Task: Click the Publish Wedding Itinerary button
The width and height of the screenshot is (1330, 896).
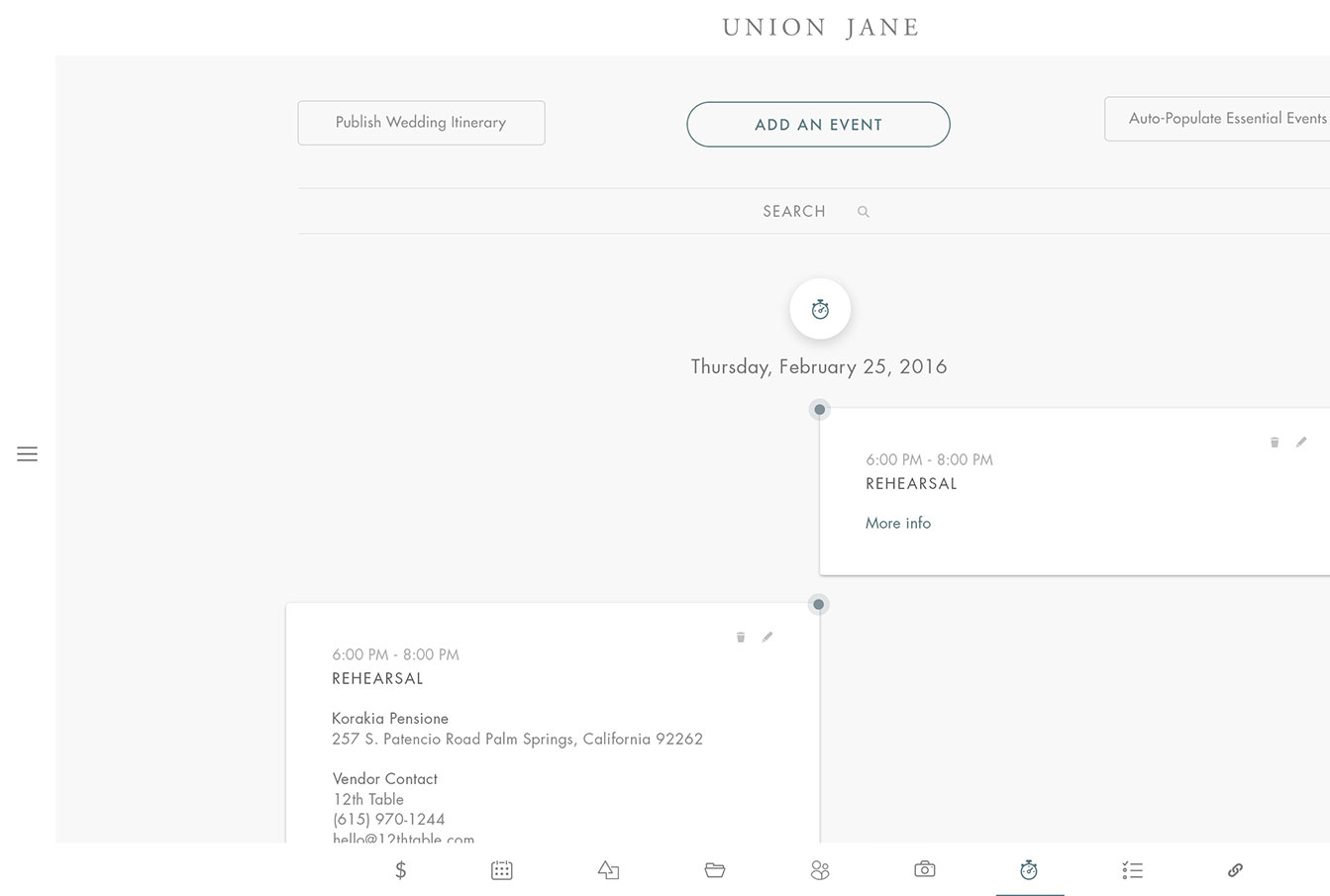Action: coord(421,123)
